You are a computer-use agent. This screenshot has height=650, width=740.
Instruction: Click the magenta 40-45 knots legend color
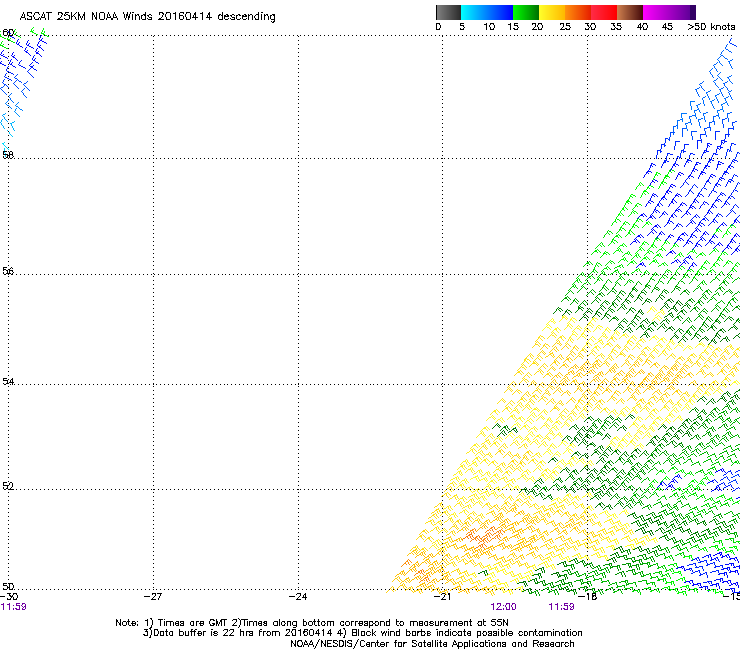click(656, 12)
